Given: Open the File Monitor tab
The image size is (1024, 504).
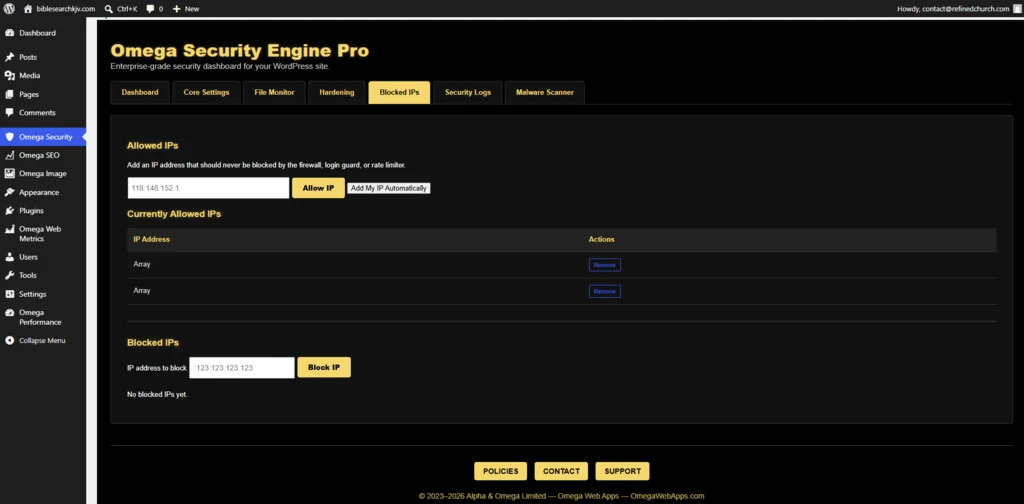Looking at the screenshot, I should (274, 93).
